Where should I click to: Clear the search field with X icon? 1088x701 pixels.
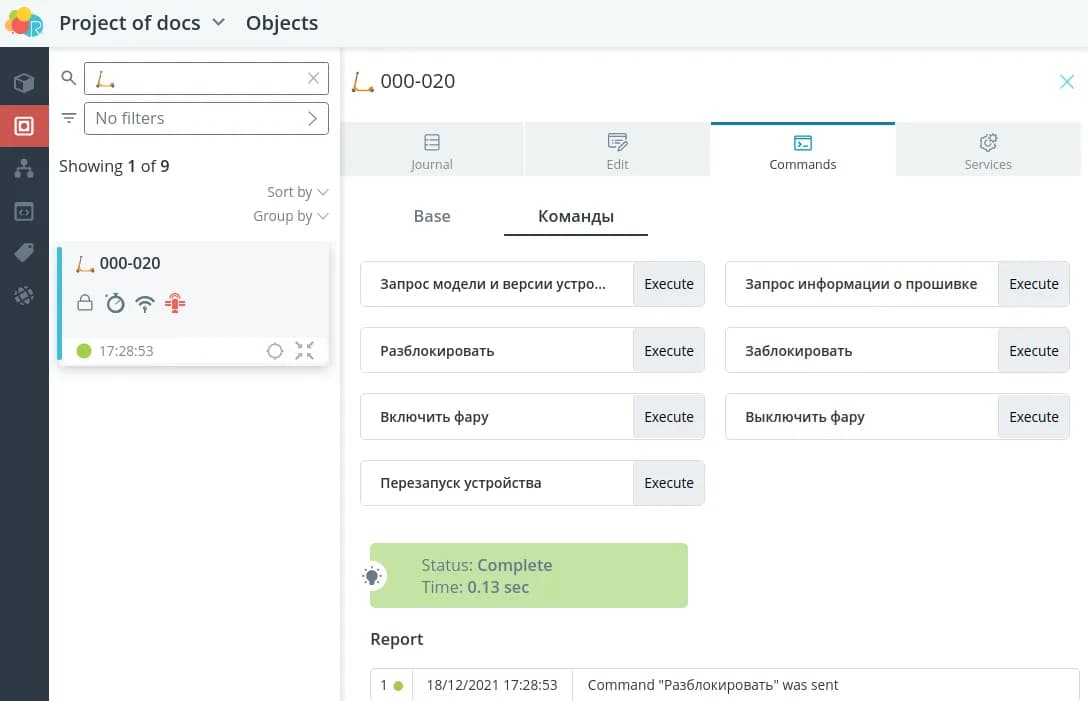tap(313, 78)
